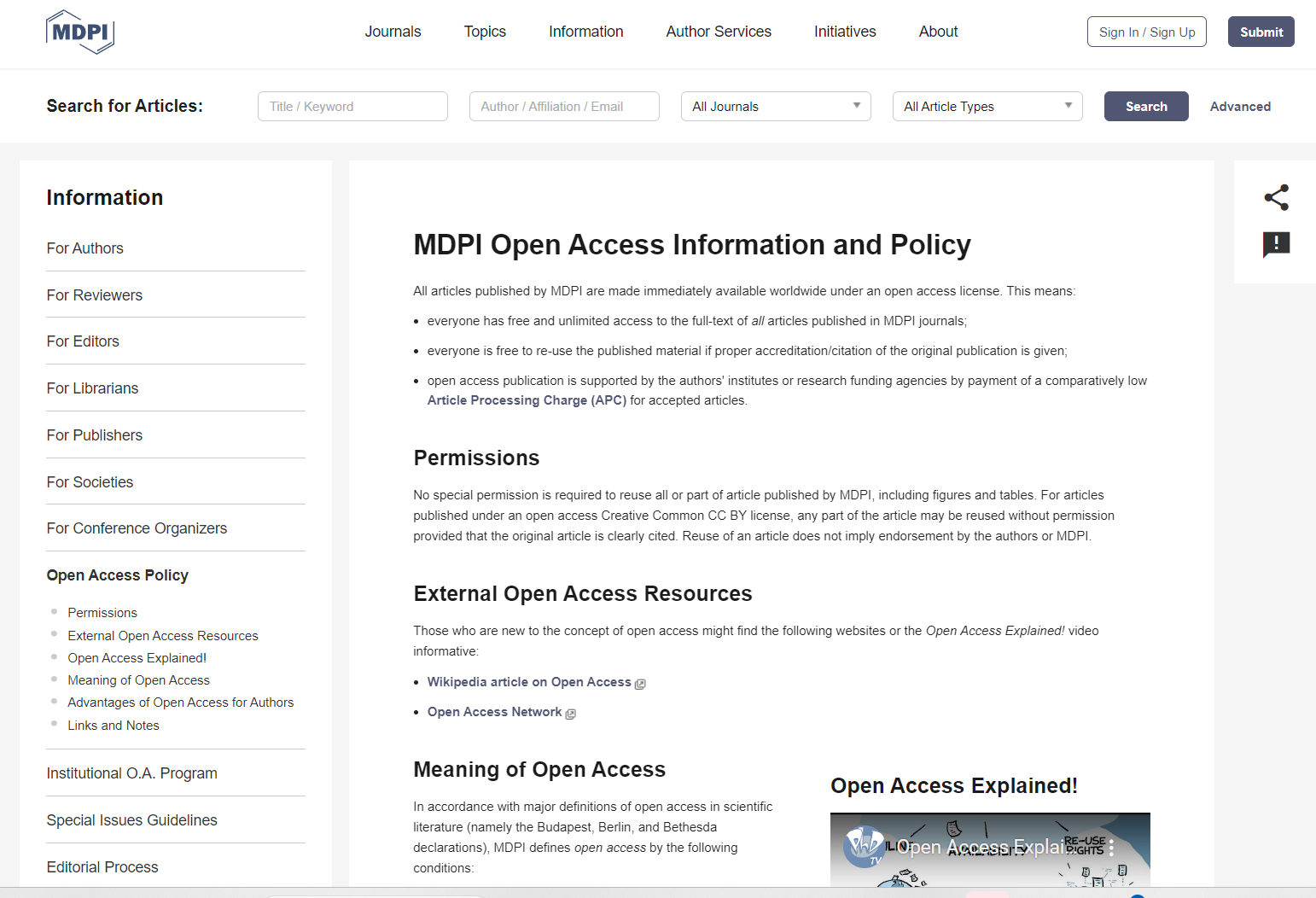The height and width of the screenshot is (898, 1316).
Task: Click the Submit button
Action: (x=1261, y=32)
